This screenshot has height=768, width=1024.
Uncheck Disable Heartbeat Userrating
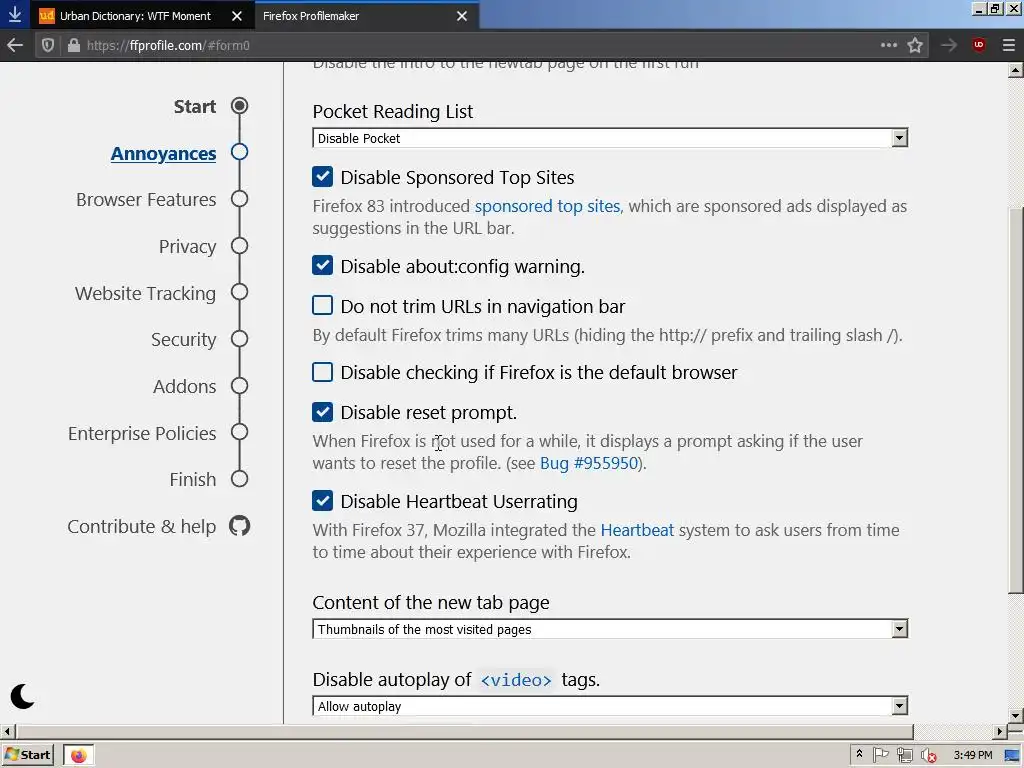pos(323,501)
